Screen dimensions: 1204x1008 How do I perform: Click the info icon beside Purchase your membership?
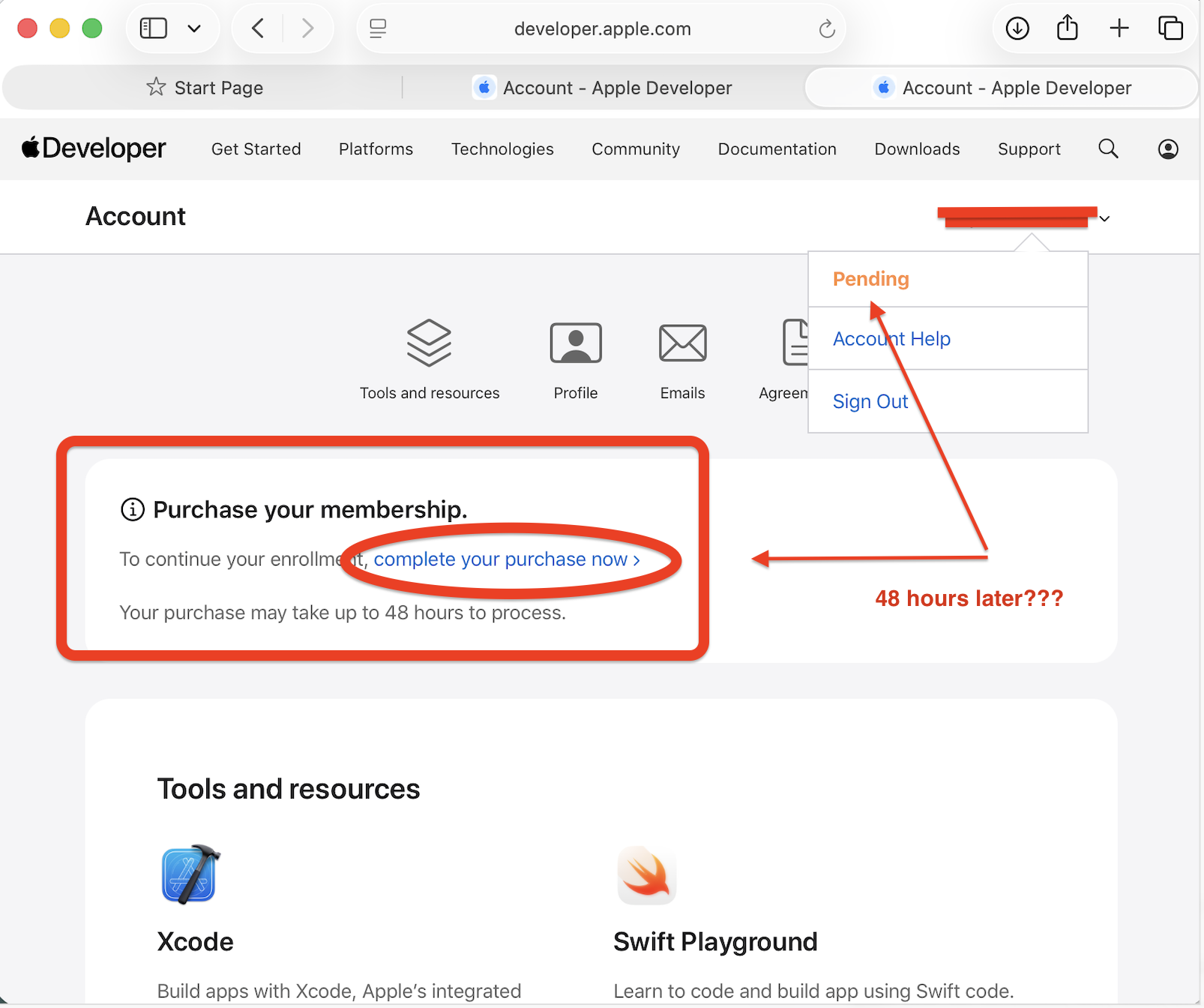[133, 510]
